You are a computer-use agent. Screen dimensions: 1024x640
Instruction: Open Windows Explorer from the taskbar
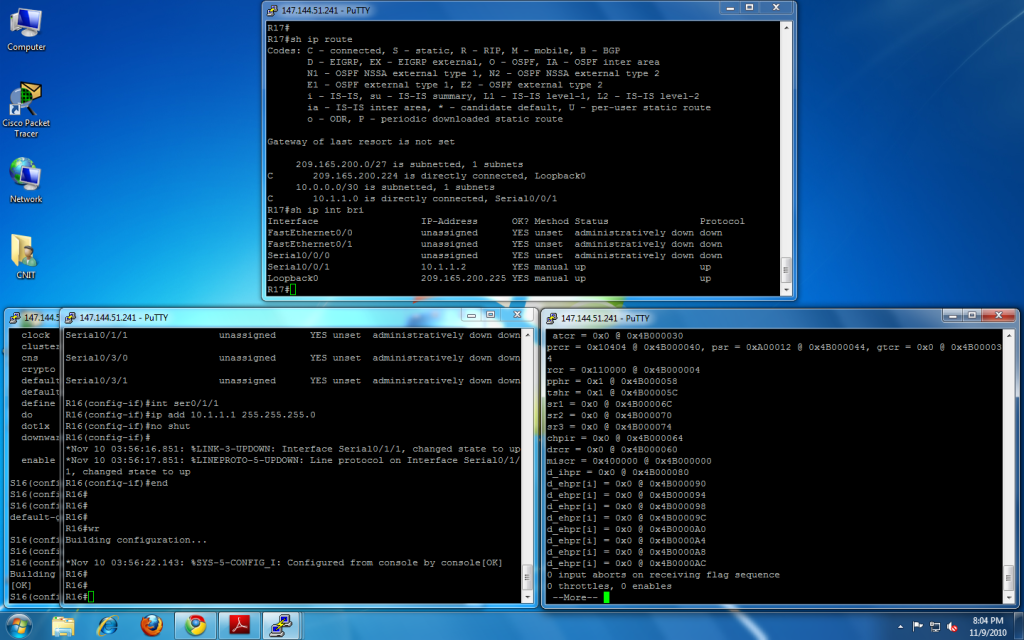coord(63,625)
